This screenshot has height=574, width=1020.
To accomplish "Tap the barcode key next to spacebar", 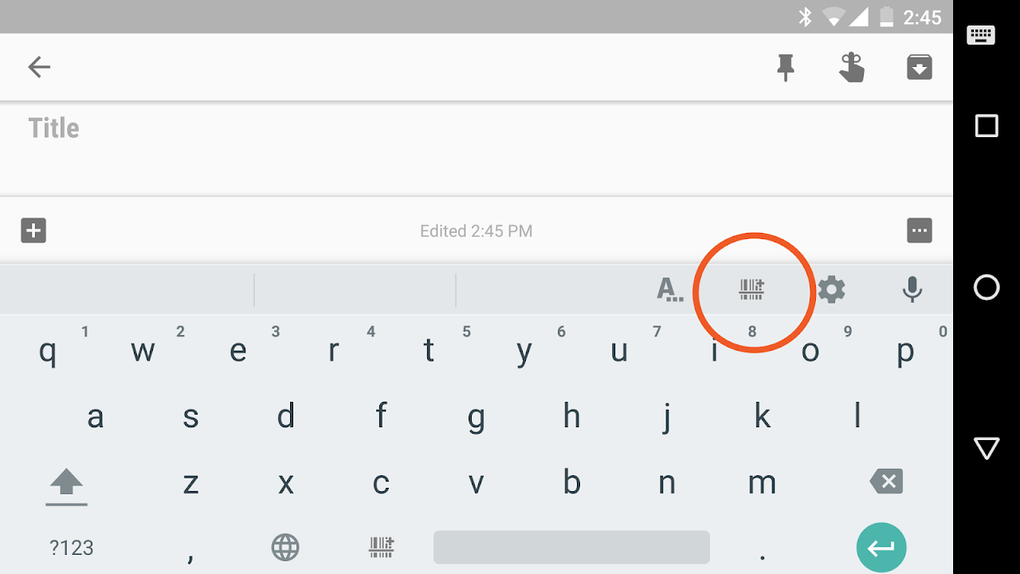I will pos(381,547).
